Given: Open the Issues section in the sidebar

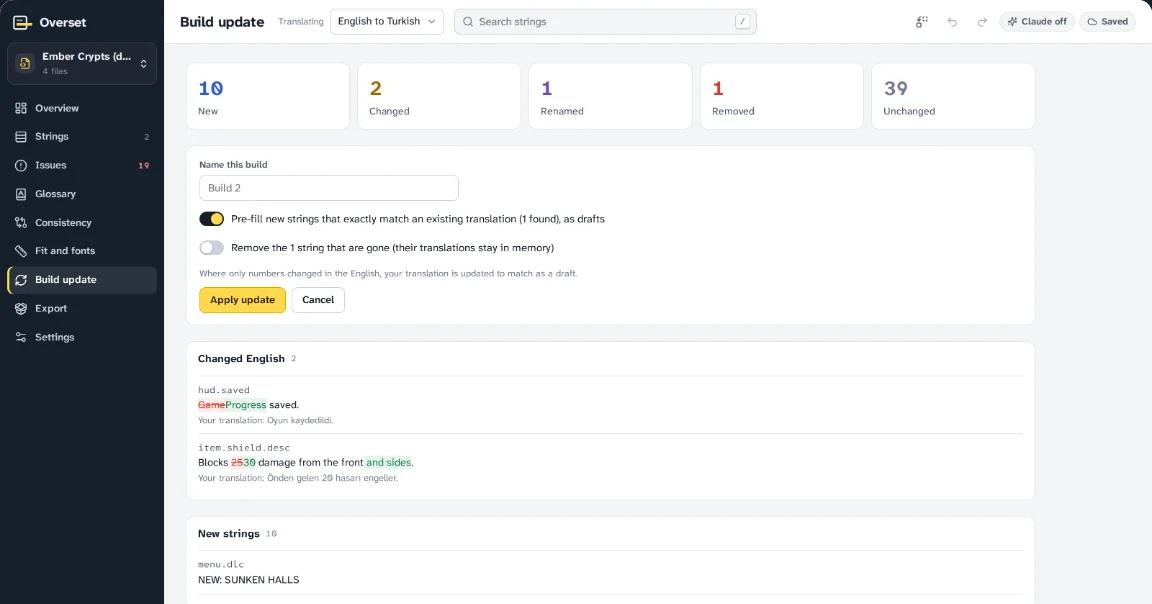Looking at the screenshot, I should pos(82,165).
